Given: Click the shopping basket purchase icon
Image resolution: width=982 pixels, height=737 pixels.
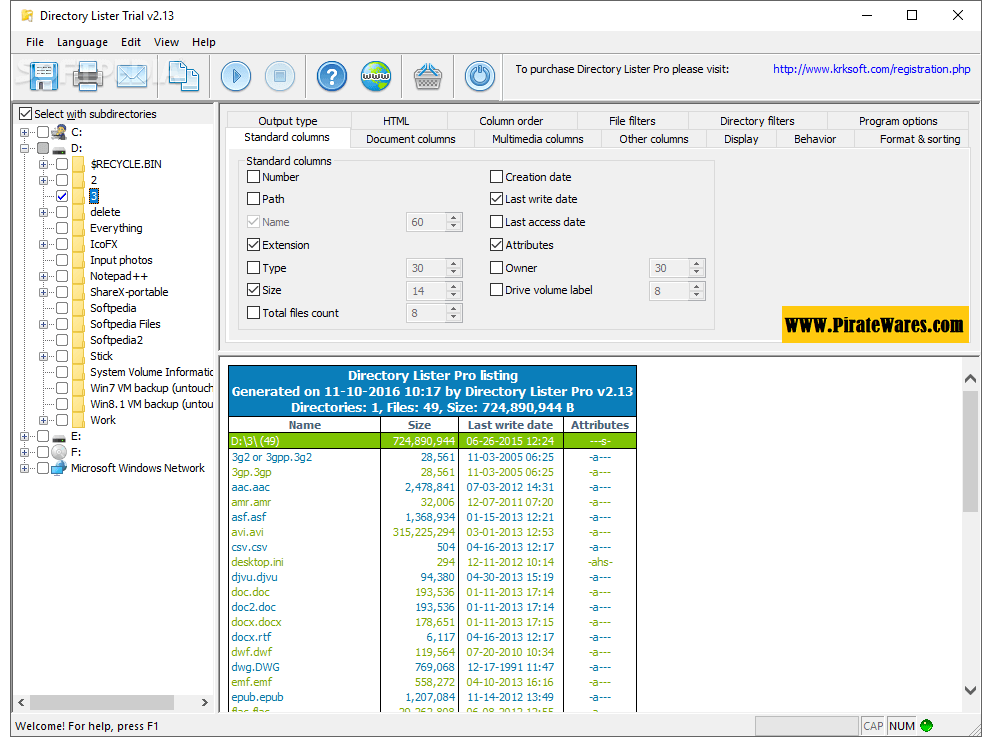Looking at the screenshot, I should (429, 76).
